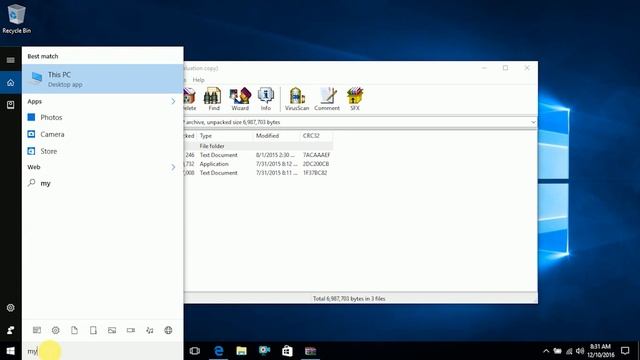
Task: Launch Microsoft Edge from taskbar
Action: [219, 351]
